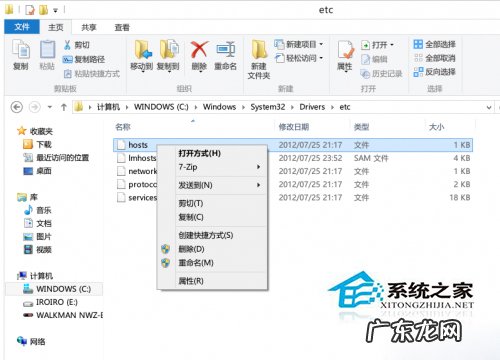Viewport: 500px width, 360px height.
Task: Open the Easy access dropdown
Action: [321, 58]
